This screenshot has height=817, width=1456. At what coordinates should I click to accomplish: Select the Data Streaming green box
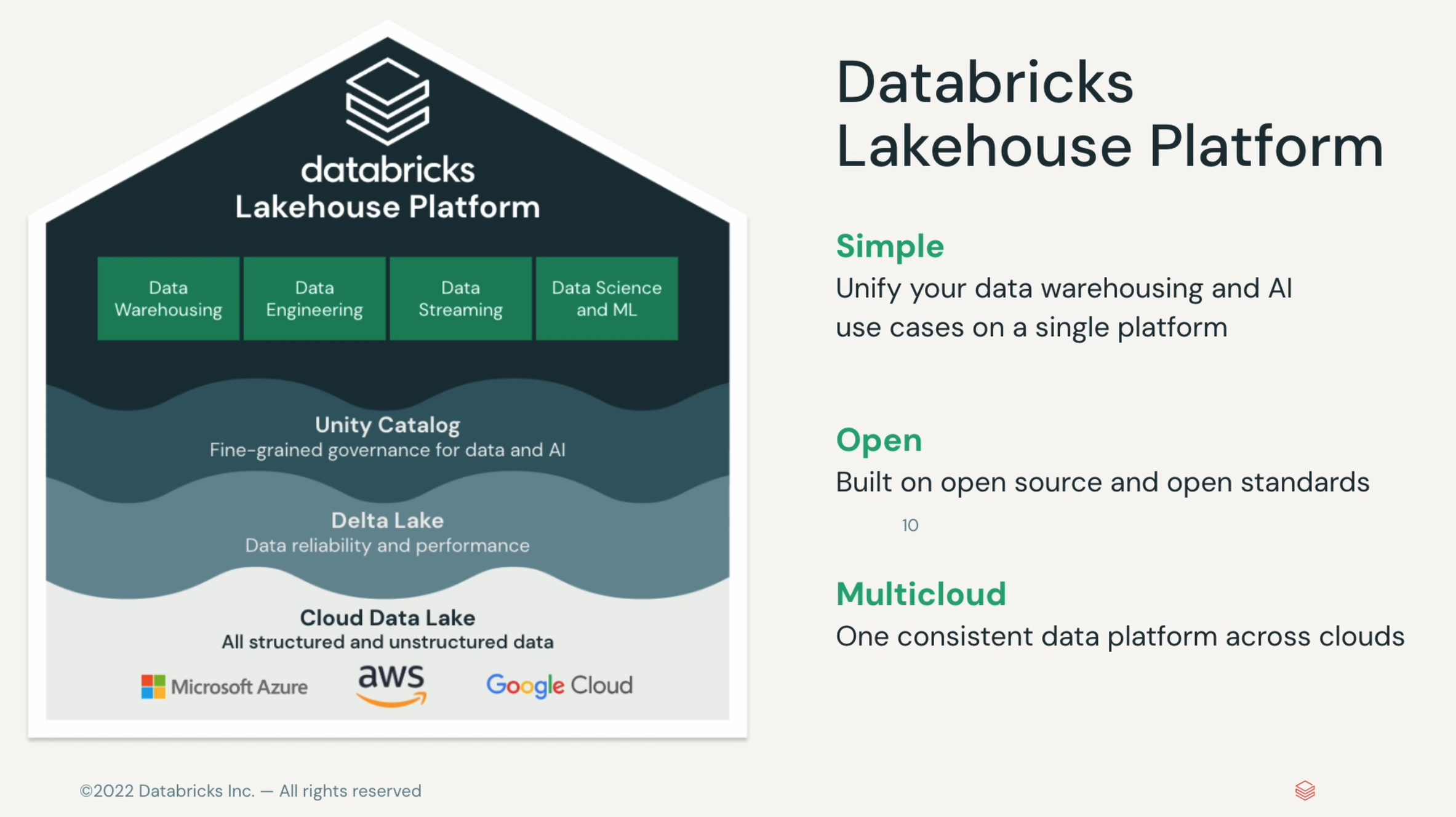click(460, 299)
